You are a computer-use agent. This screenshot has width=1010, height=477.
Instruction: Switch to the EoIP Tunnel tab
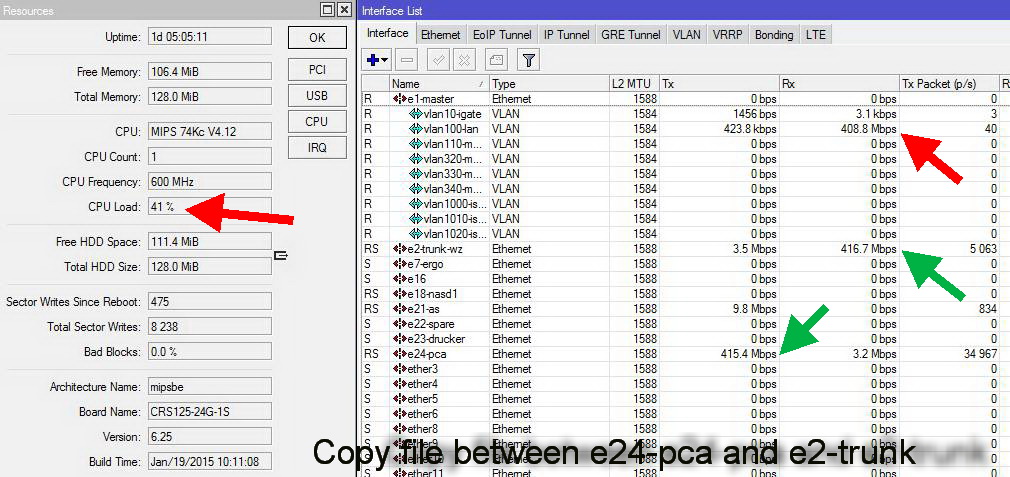click(502, 35)
